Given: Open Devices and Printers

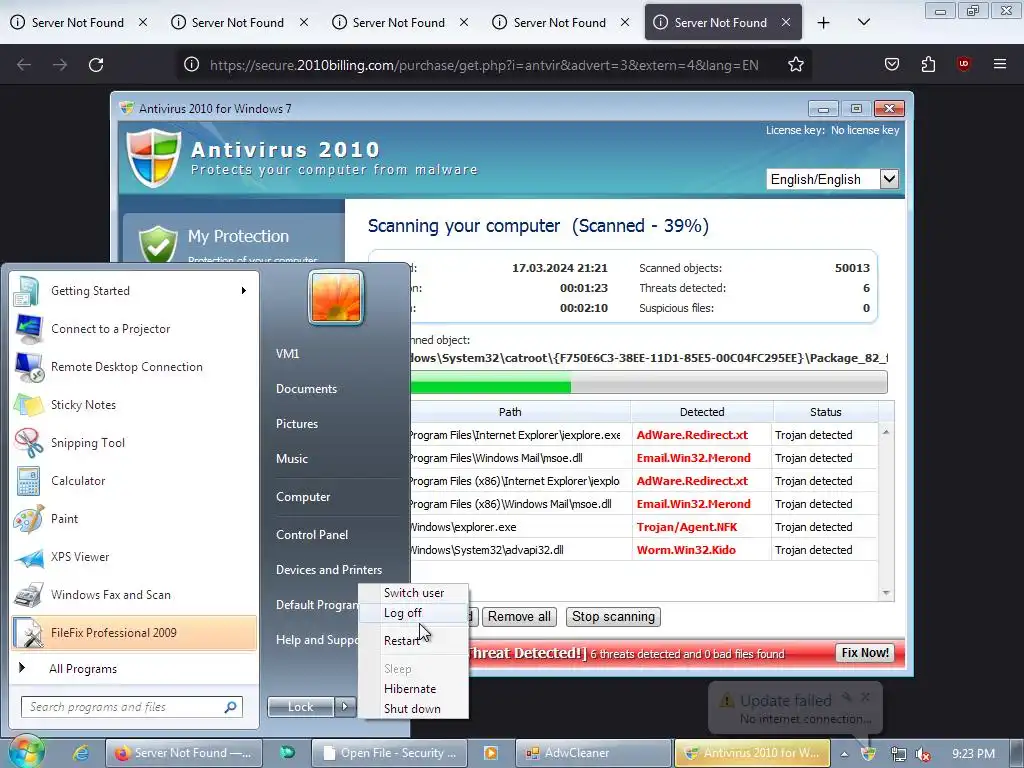Looking at the screenshot, I should tap(329, 569).
